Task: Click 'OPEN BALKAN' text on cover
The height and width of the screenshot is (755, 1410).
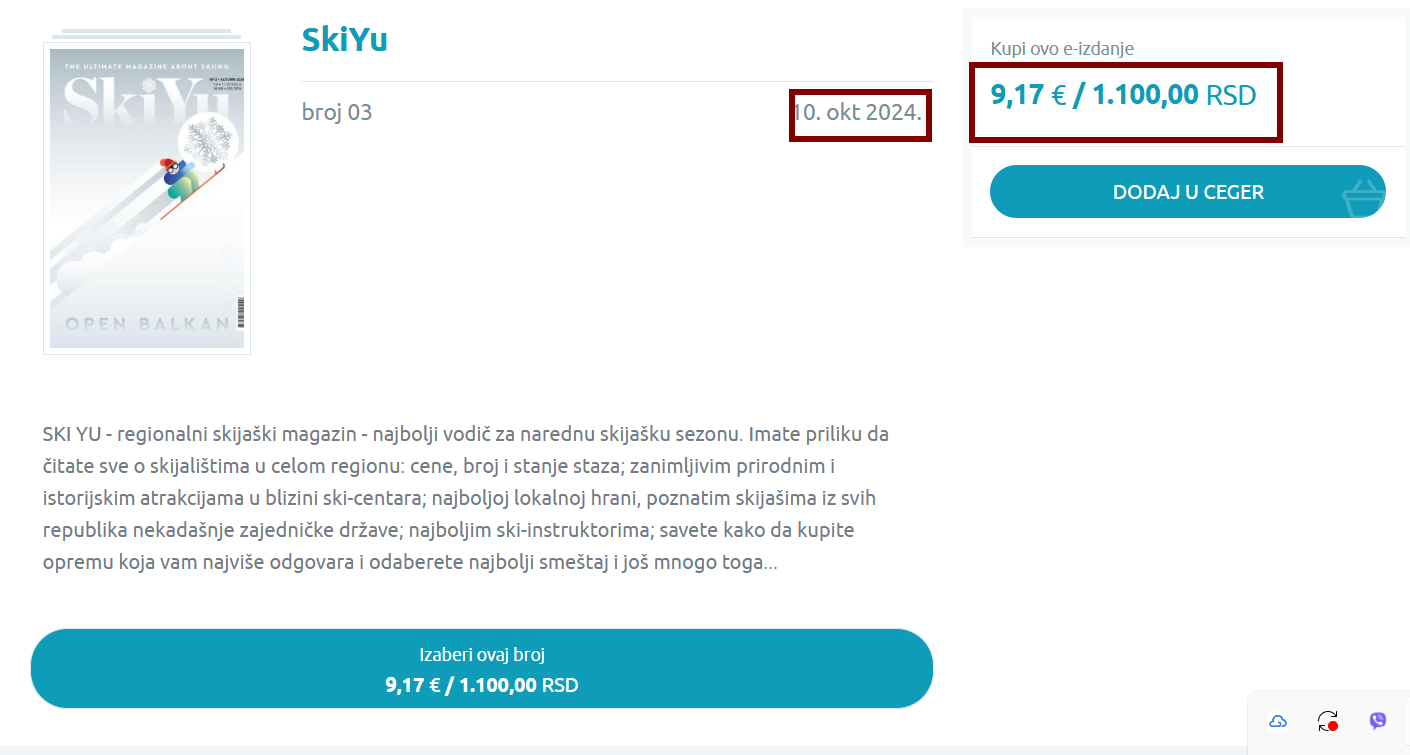Action: (x=147, y=324)
